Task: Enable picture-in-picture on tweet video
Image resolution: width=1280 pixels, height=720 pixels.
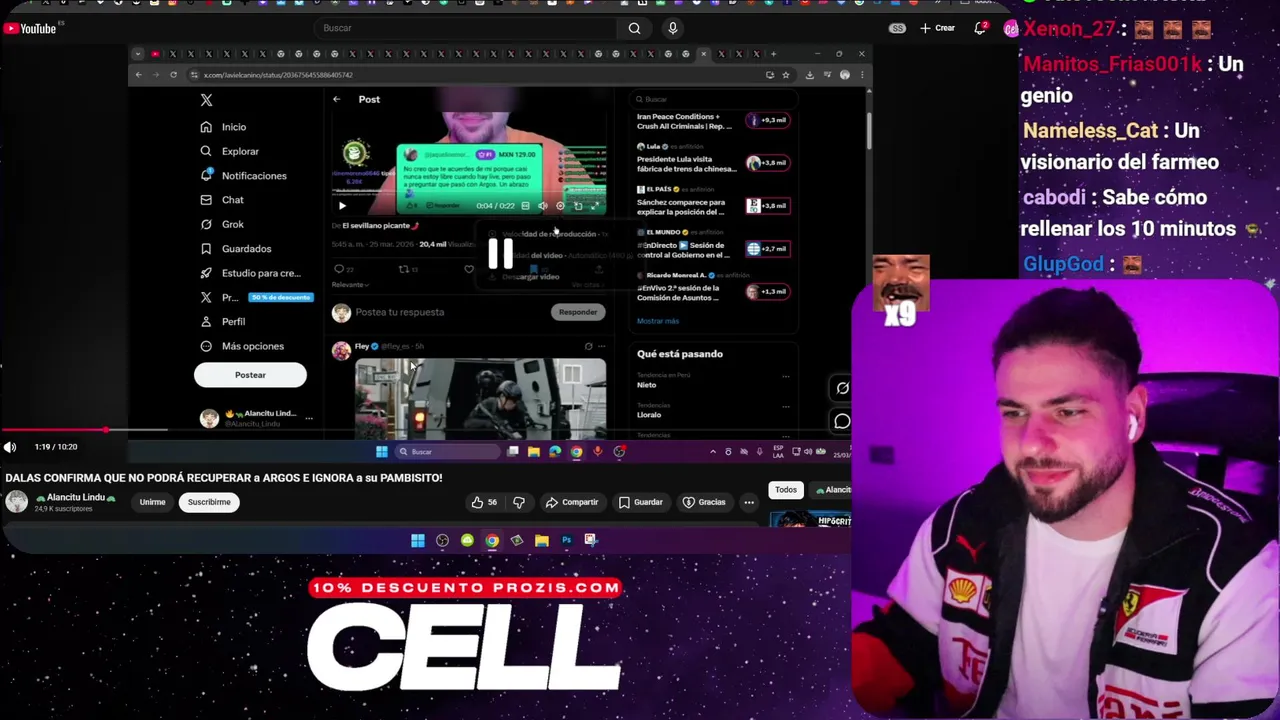Action: coord(578,206)
